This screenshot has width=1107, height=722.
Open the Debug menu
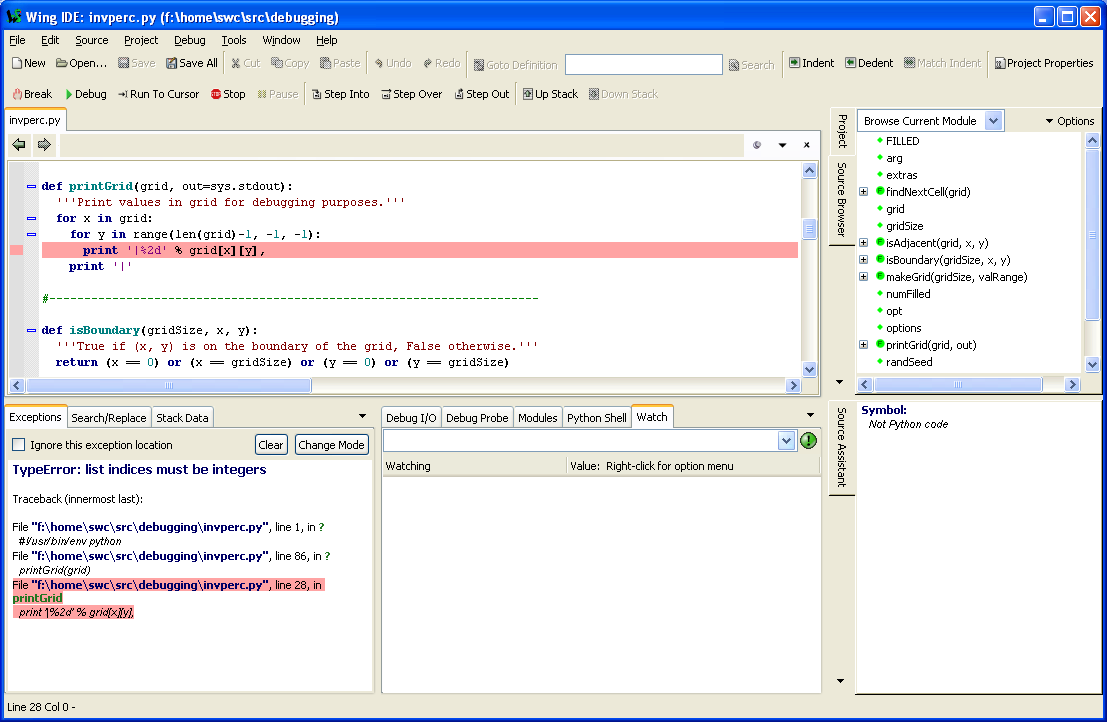click(189, 40)
